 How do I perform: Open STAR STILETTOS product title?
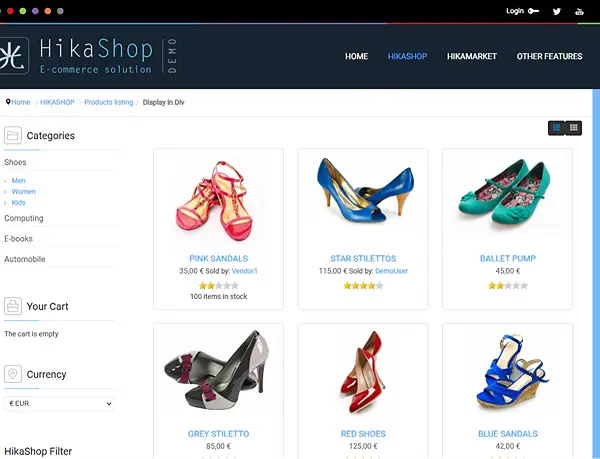click(x=363, y=259)
